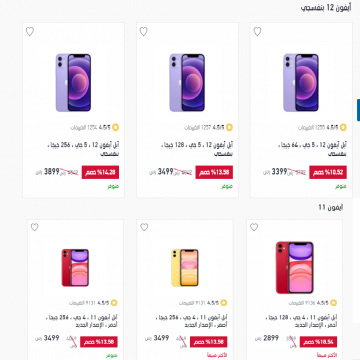Click rating star of yellow iPhone 11
The width and height of the screenshot is (360, 360).
[224, 303]
